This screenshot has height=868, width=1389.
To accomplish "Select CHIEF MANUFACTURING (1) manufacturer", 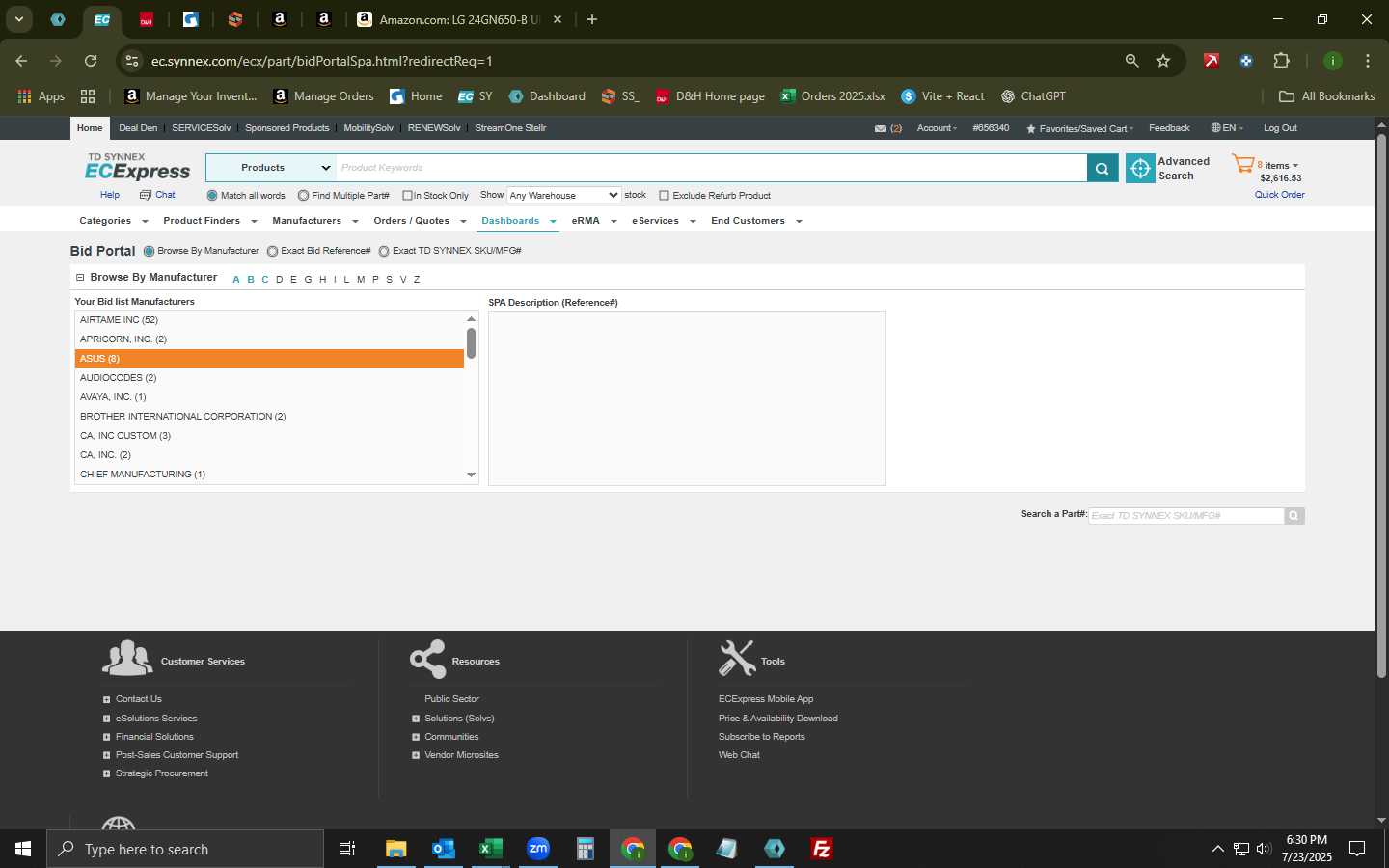I will click(269, 475).
